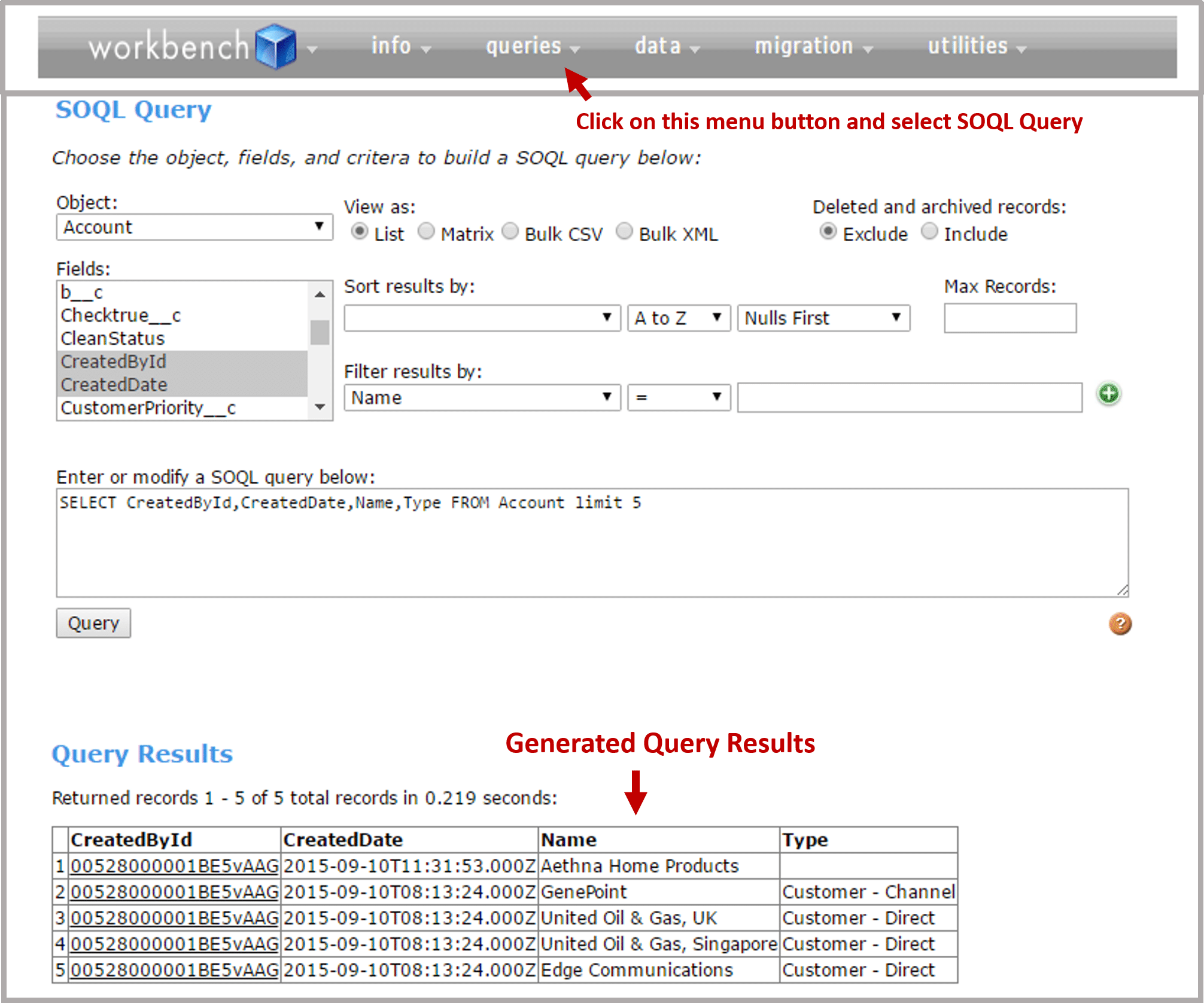The image size is (1204, 1003).
Task: Click the Edge Communications name cell
Action: click(x=659, y=969)
